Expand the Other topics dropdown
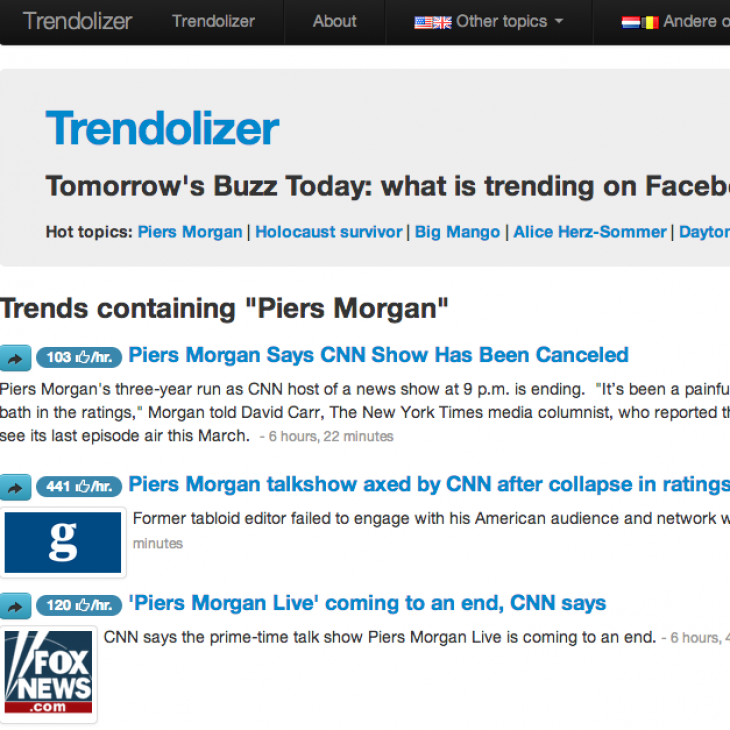 coord(489,22)
